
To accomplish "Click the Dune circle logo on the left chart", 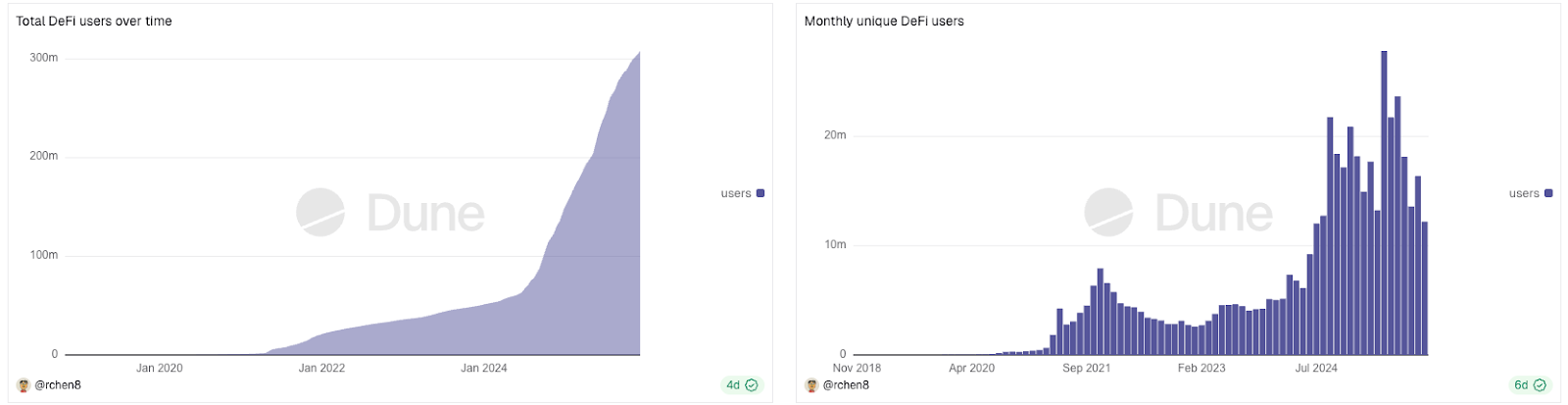I will click(x=320, y=213).
